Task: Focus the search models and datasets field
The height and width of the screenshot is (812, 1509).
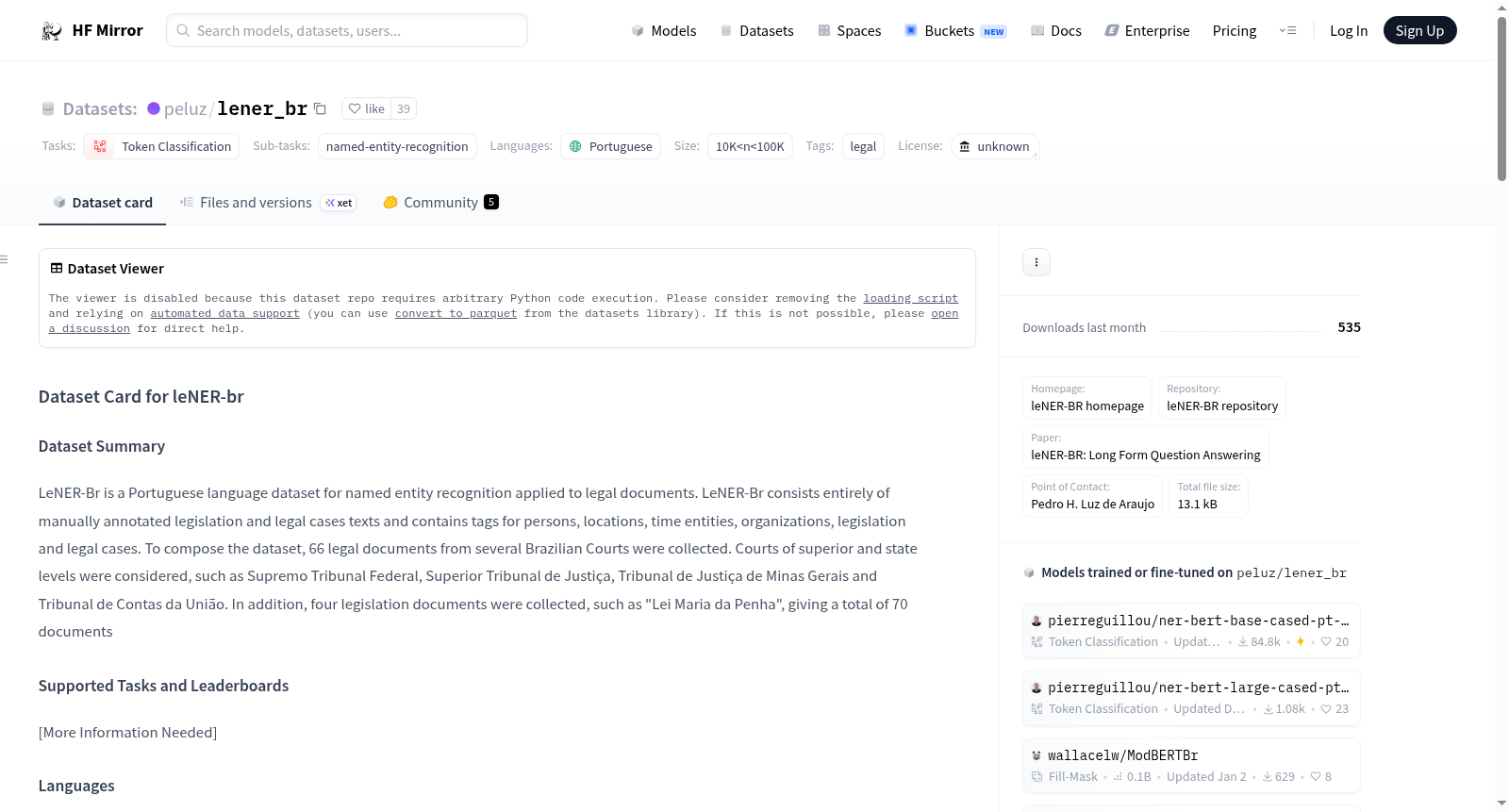Action: [x=347, y=30]
